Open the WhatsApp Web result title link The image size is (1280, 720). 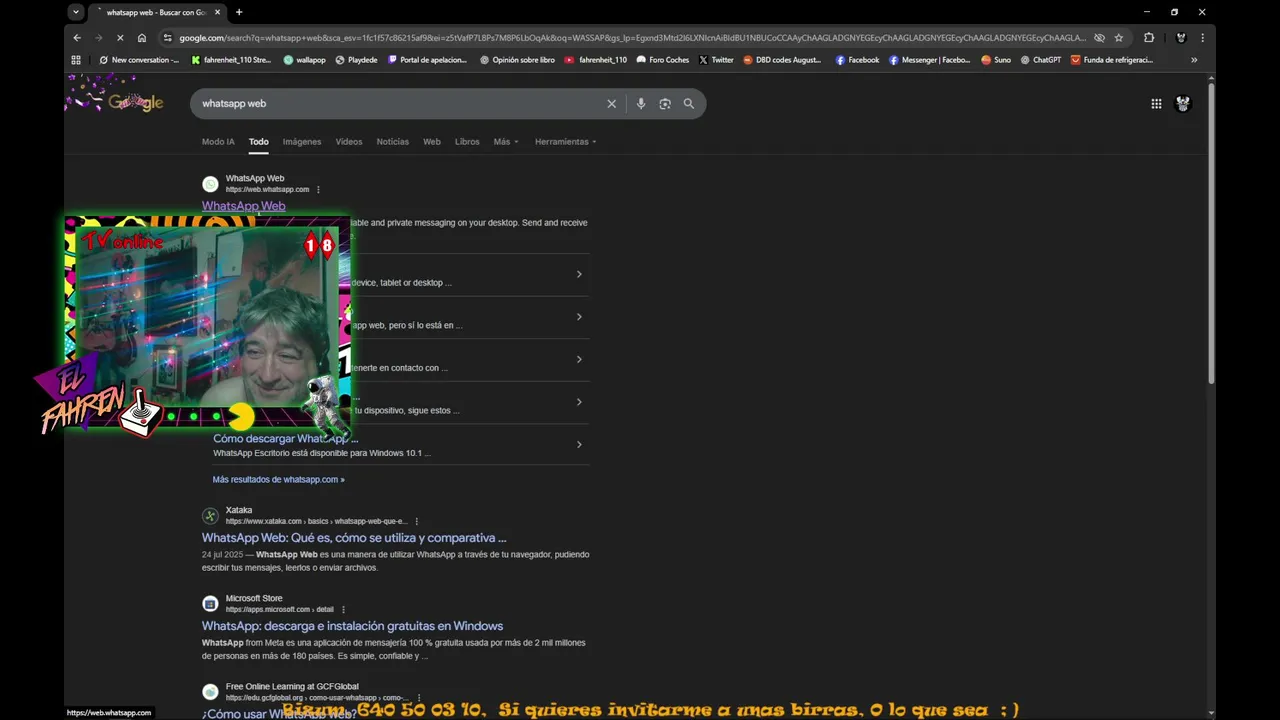click(x=243, y=206)
